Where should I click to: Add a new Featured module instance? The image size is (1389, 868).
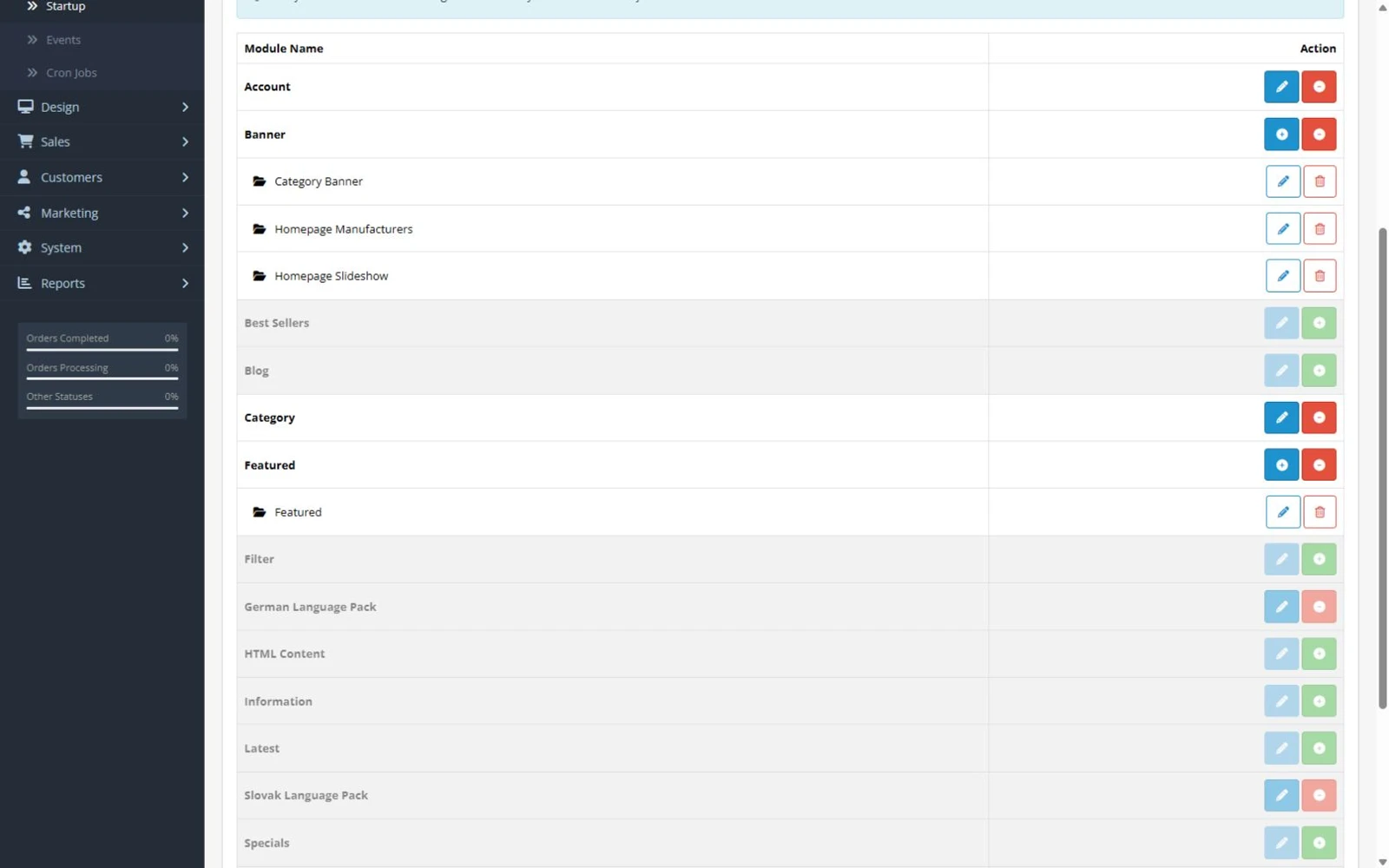(1281, 465)
